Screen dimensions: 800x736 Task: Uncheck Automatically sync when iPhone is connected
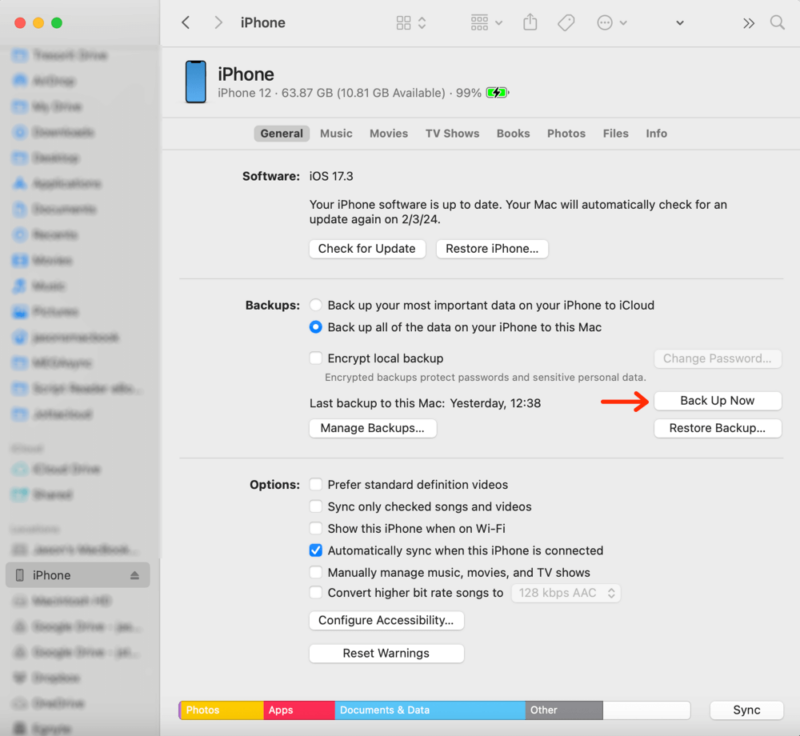pos(316,550)
